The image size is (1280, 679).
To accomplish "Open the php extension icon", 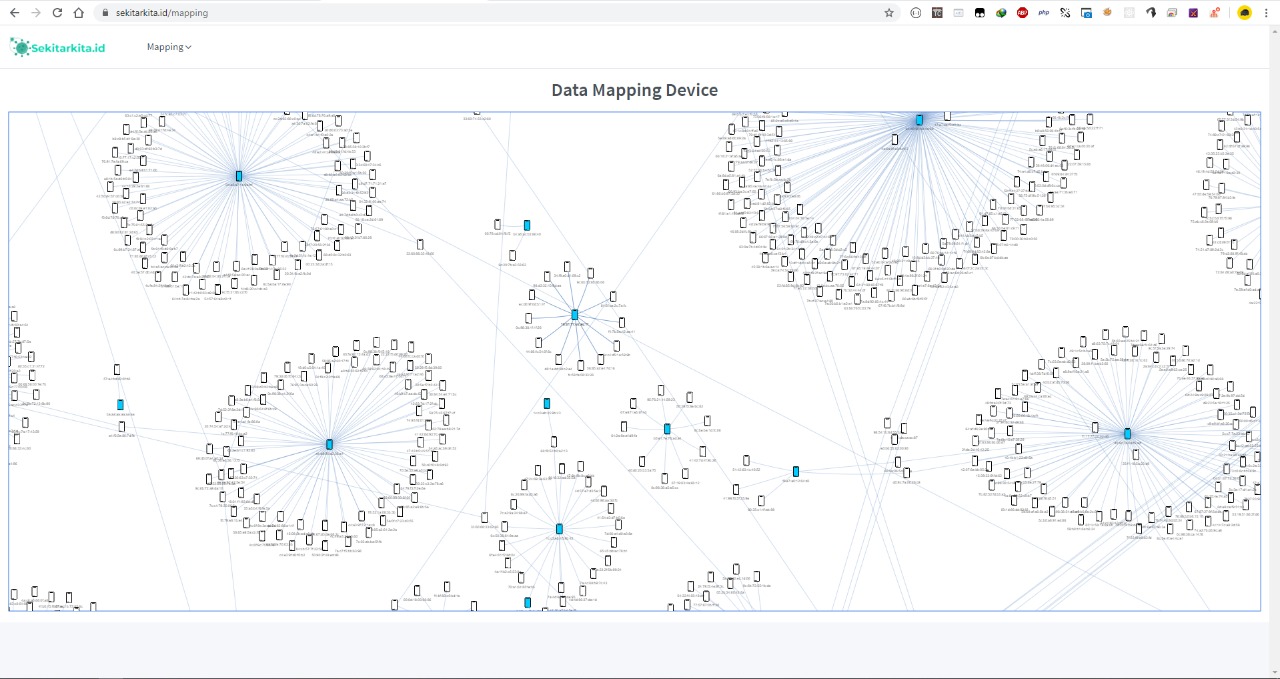I will coord(1044,13).
